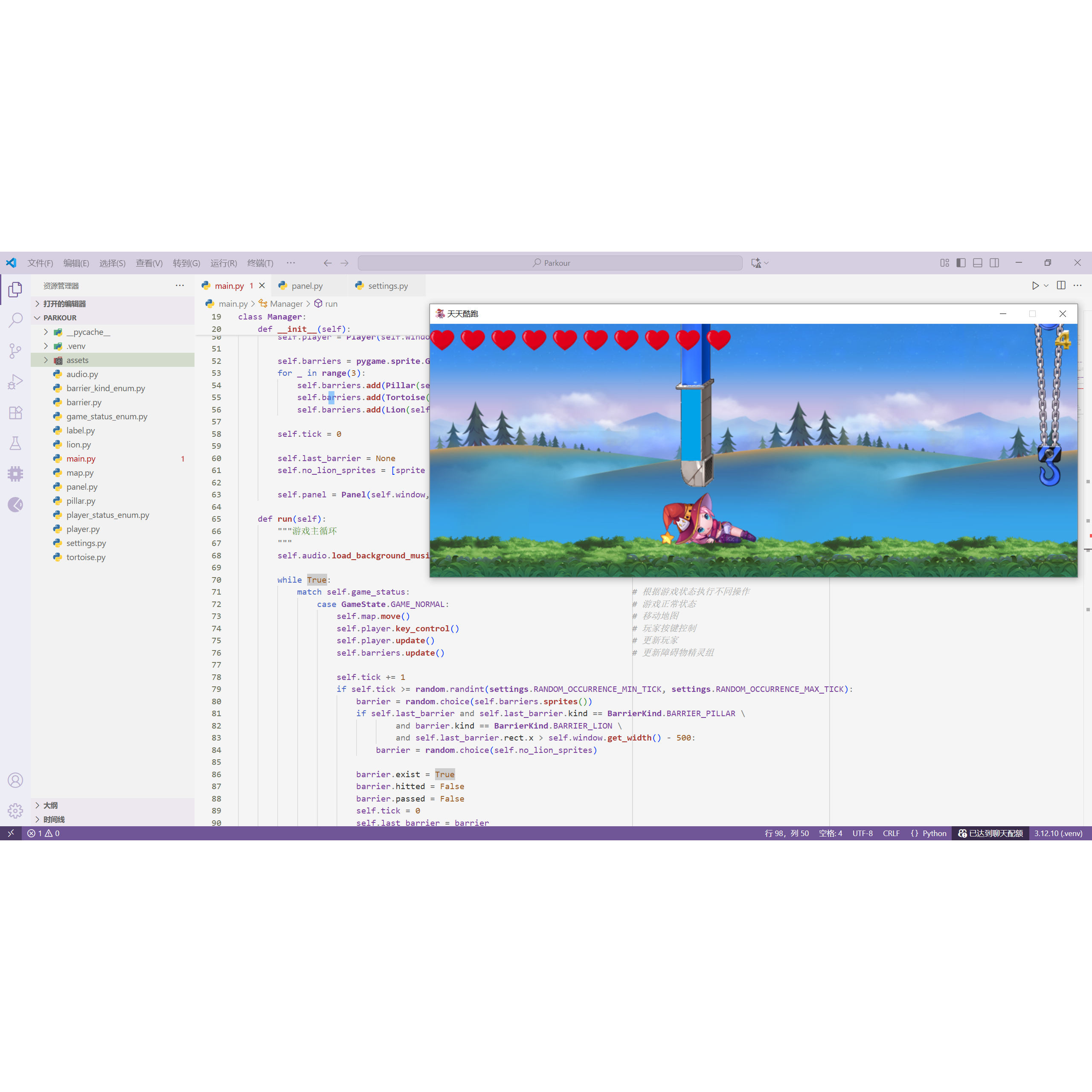Open Source Control view icon
Screen dimensions: 1092x1092
click(15, 351)
